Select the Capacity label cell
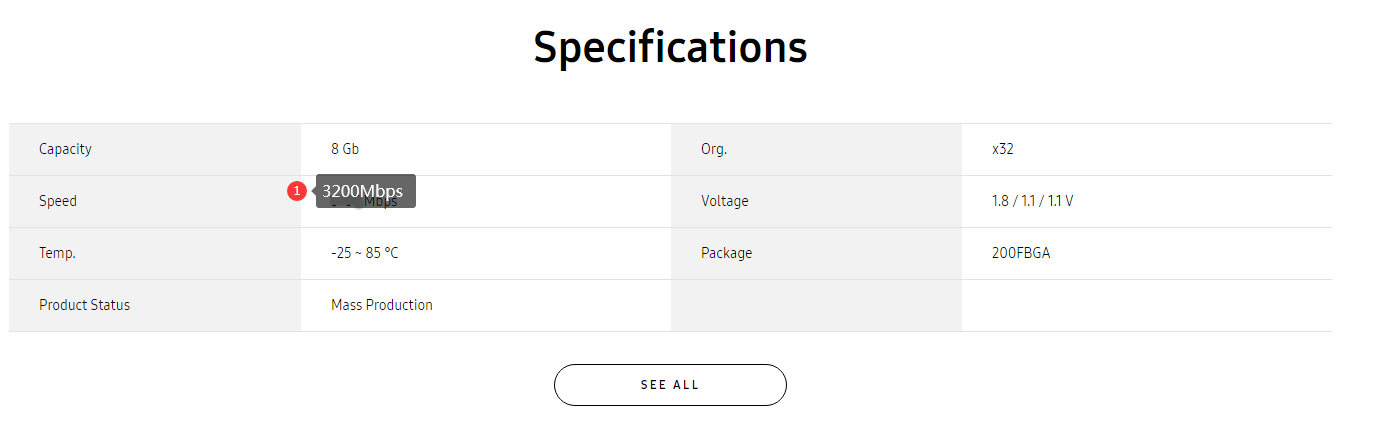Viewport: 1376px width, 421px height. (x=155, y=149)
